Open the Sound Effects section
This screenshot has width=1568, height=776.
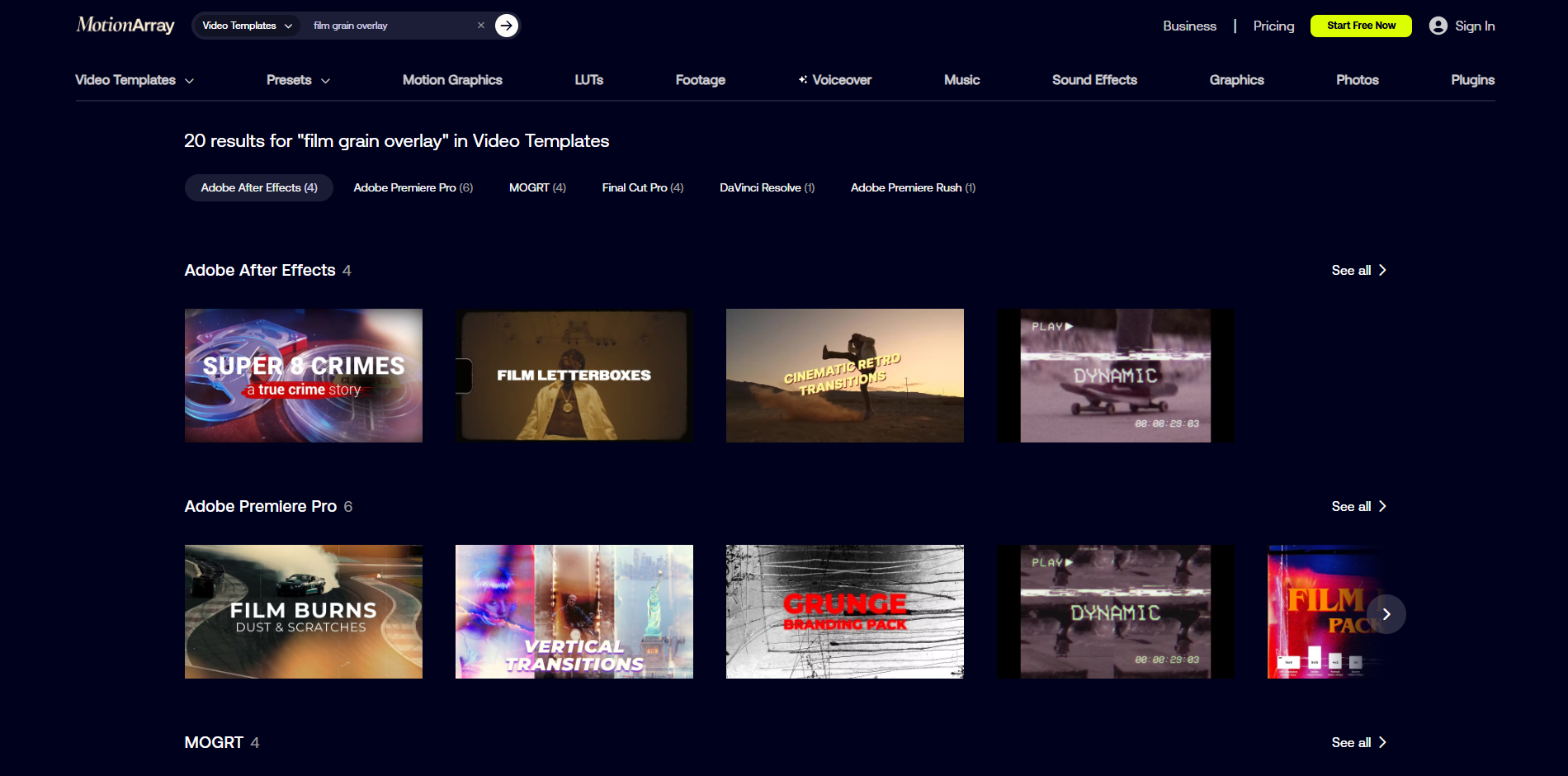(1094, 80)
